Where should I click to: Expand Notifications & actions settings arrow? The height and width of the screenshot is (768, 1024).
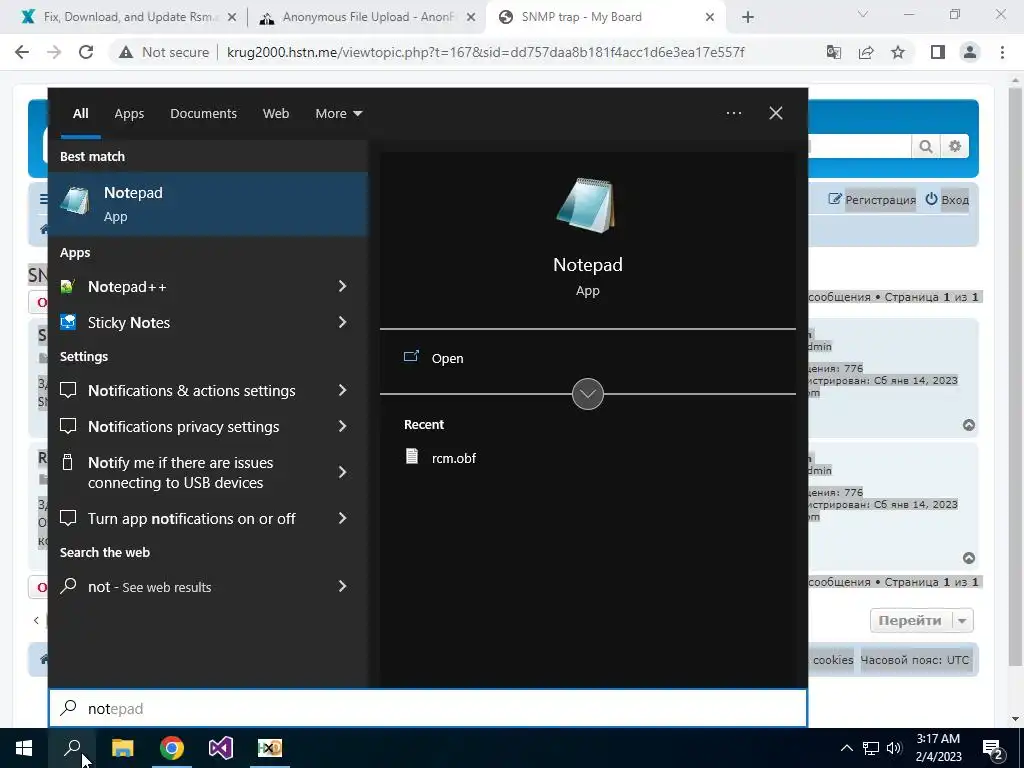(x=342, y=390)
